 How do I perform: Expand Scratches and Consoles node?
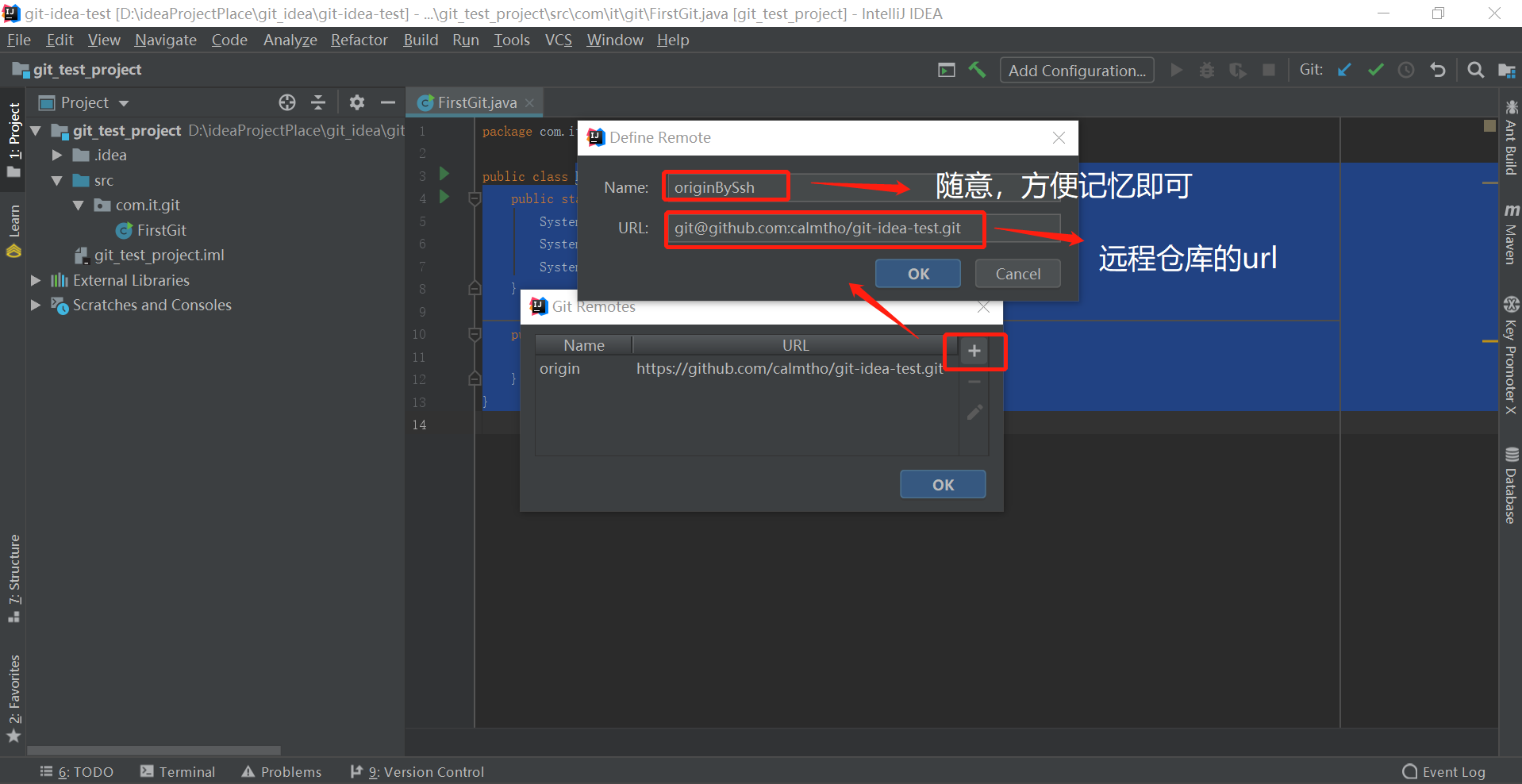[36, 305]
